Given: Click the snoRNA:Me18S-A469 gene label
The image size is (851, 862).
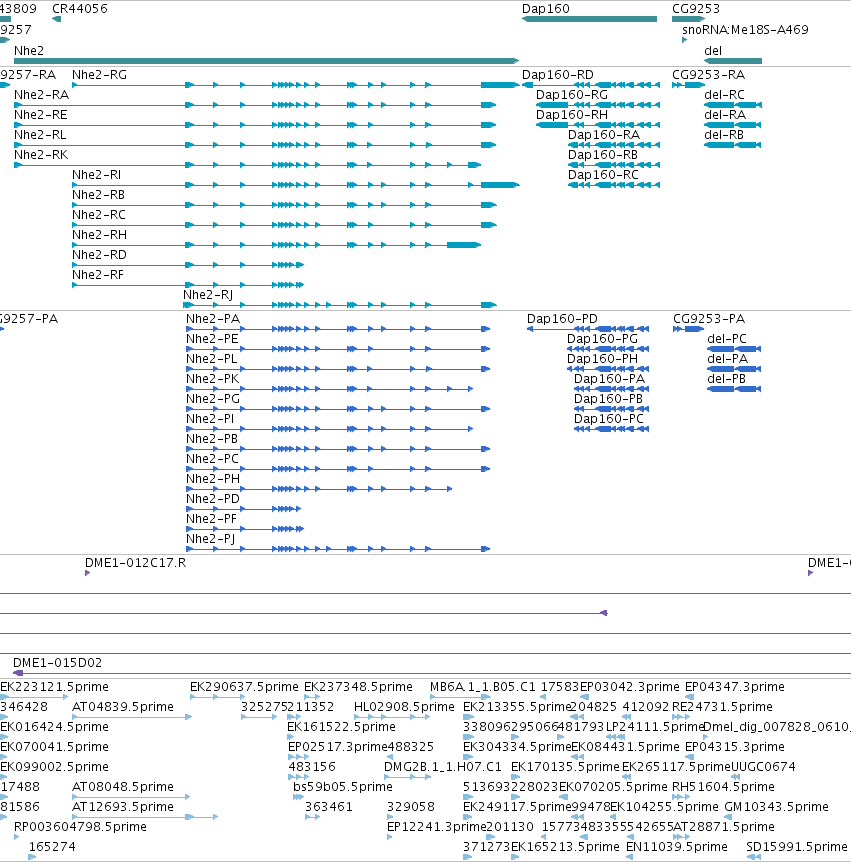Looking at the screenshot, I should tap(745, 30).
